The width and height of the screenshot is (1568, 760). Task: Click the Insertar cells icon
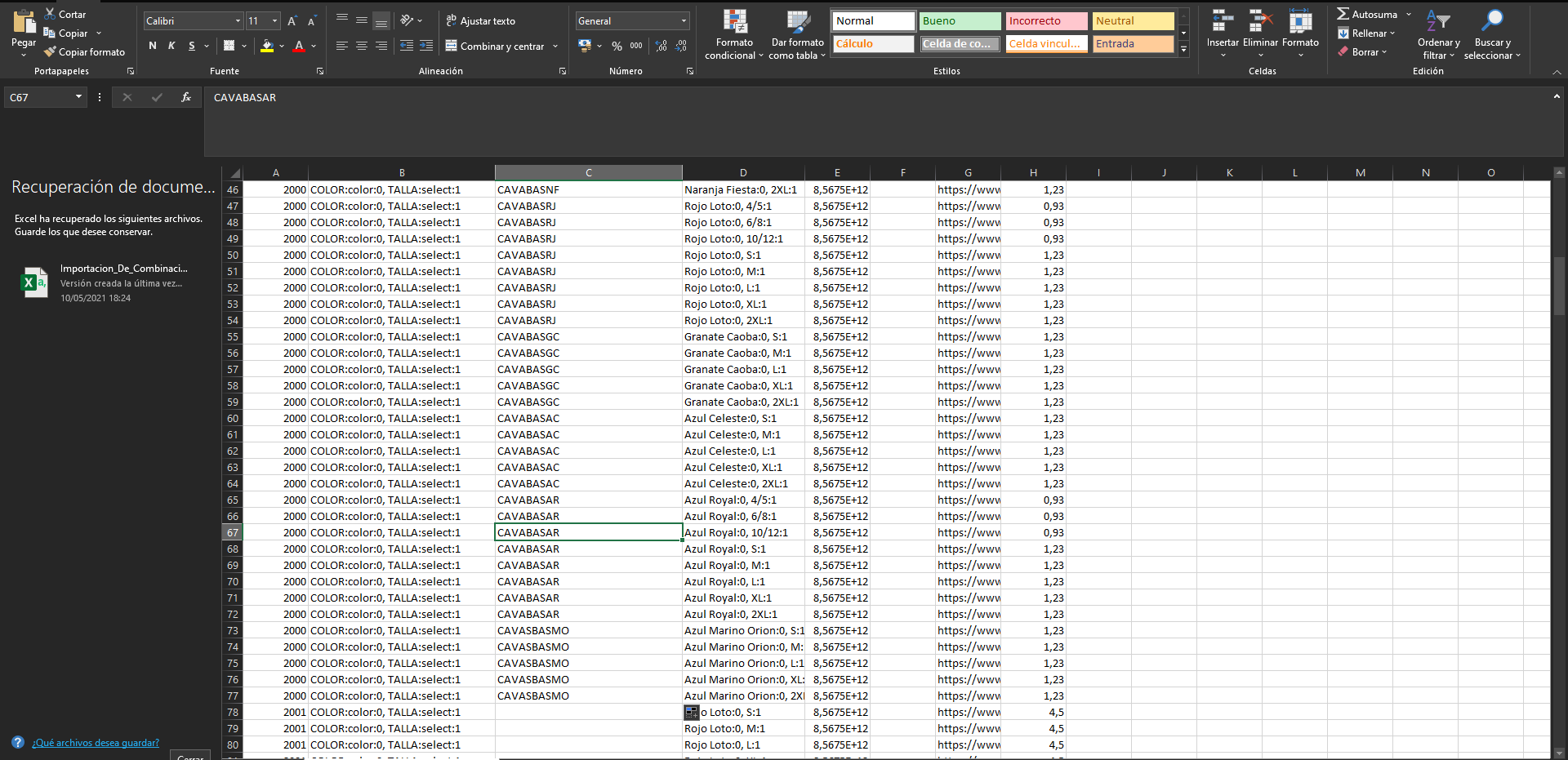pos(1223,21)
